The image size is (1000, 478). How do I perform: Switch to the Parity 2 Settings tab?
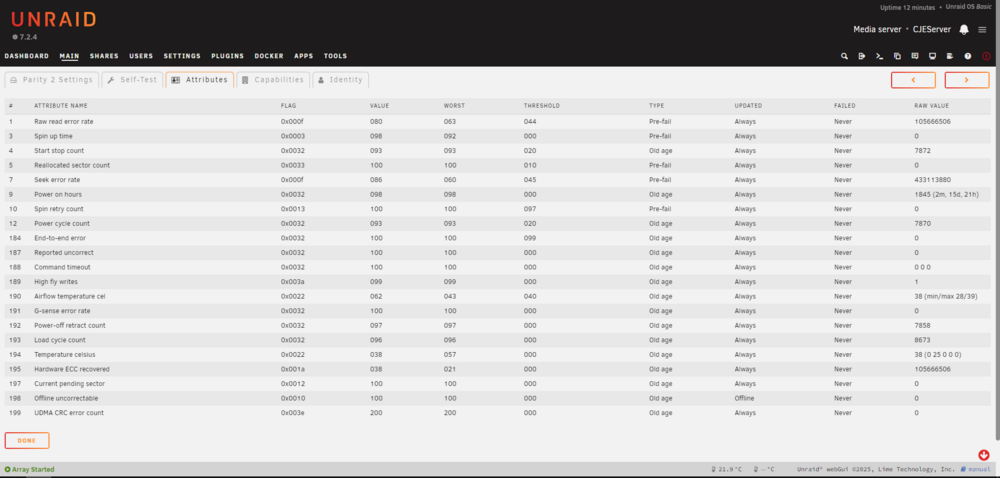pos(52,80)
